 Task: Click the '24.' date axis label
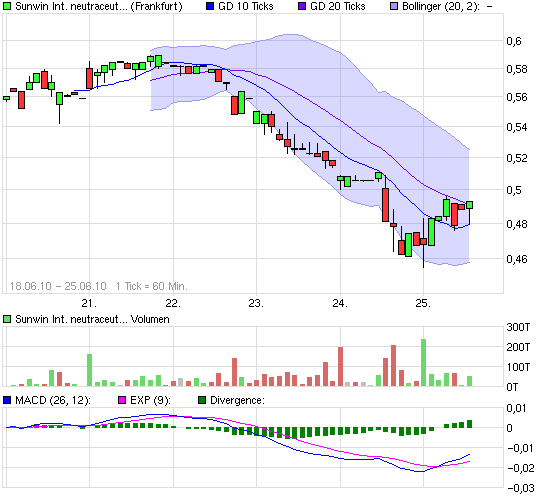pos(340,303)
